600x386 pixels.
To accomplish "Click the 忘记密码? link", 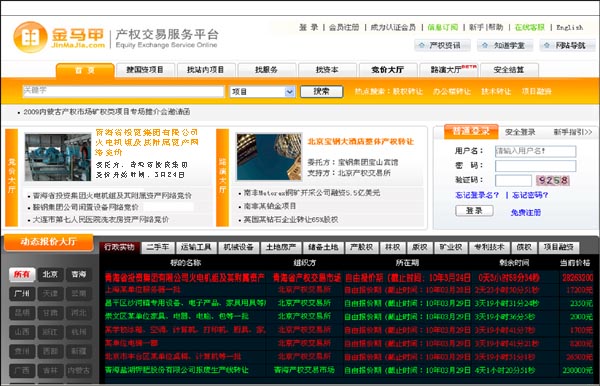I will [530, 195].
